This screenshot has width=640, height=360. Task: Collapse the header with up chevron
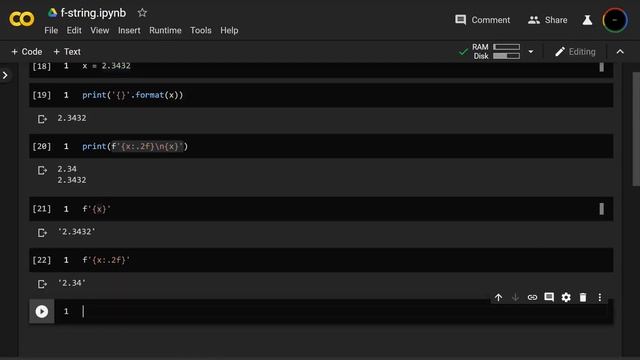pos(620,52)
